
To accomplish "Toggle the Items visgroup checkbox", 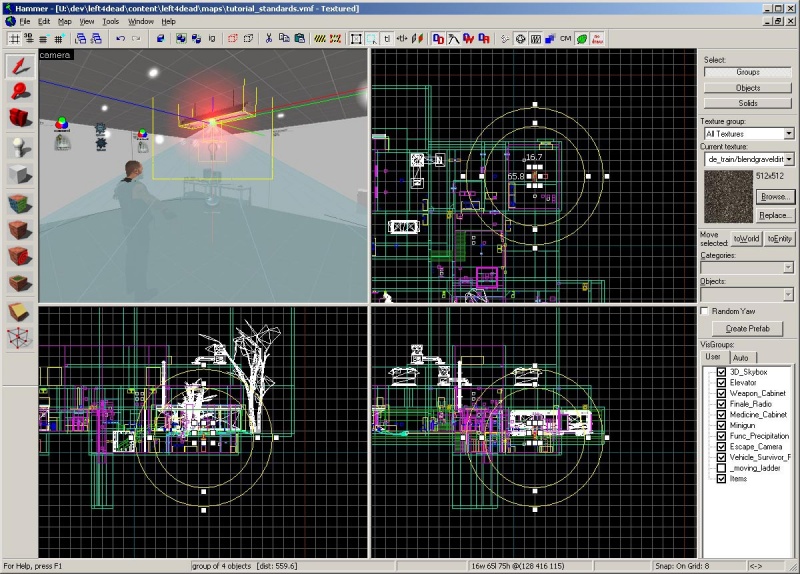I will [x=721, y=479].
